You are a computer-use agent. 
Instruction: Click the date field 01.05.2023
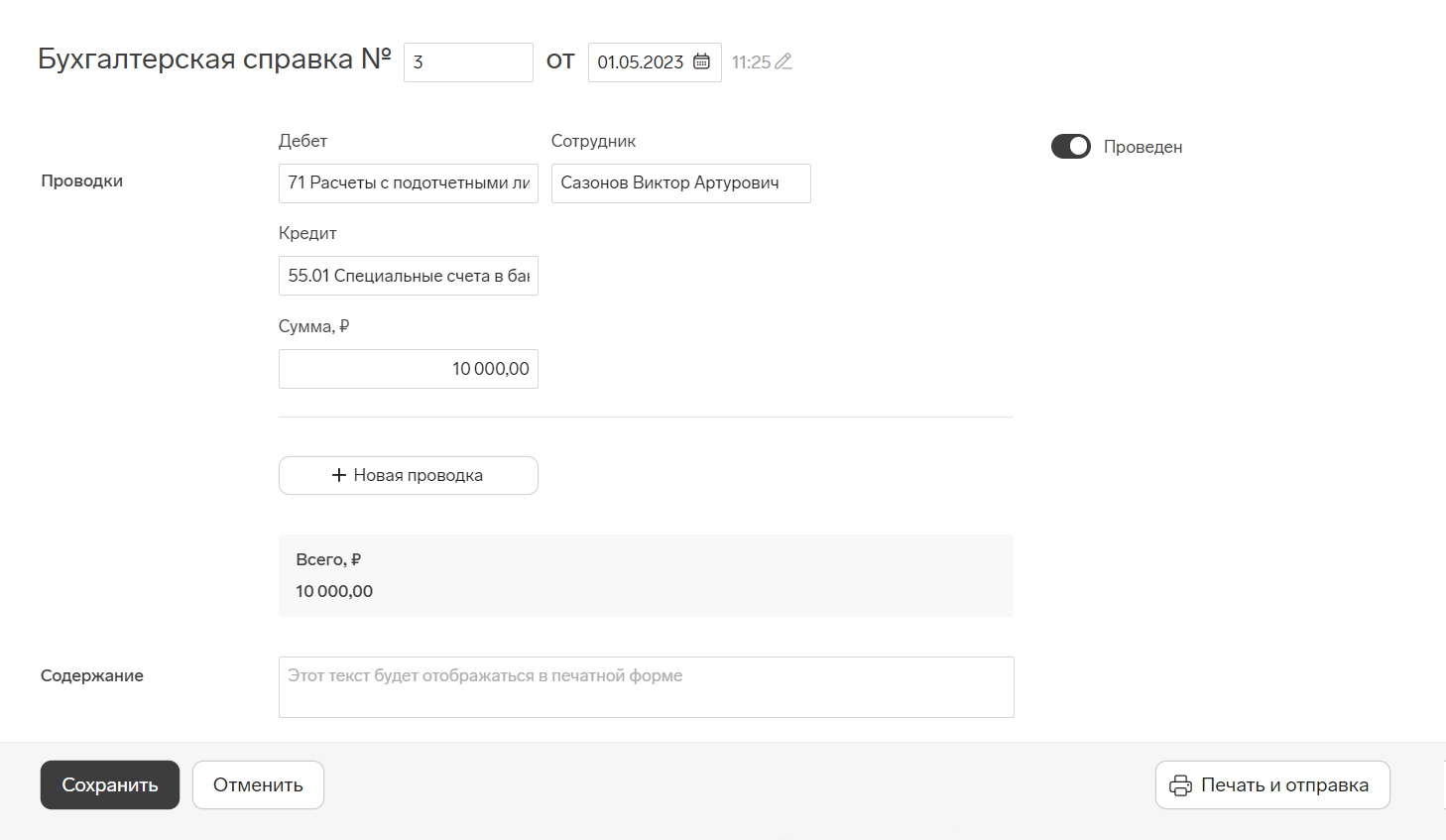pyautogui.click(x=655, y=62)
